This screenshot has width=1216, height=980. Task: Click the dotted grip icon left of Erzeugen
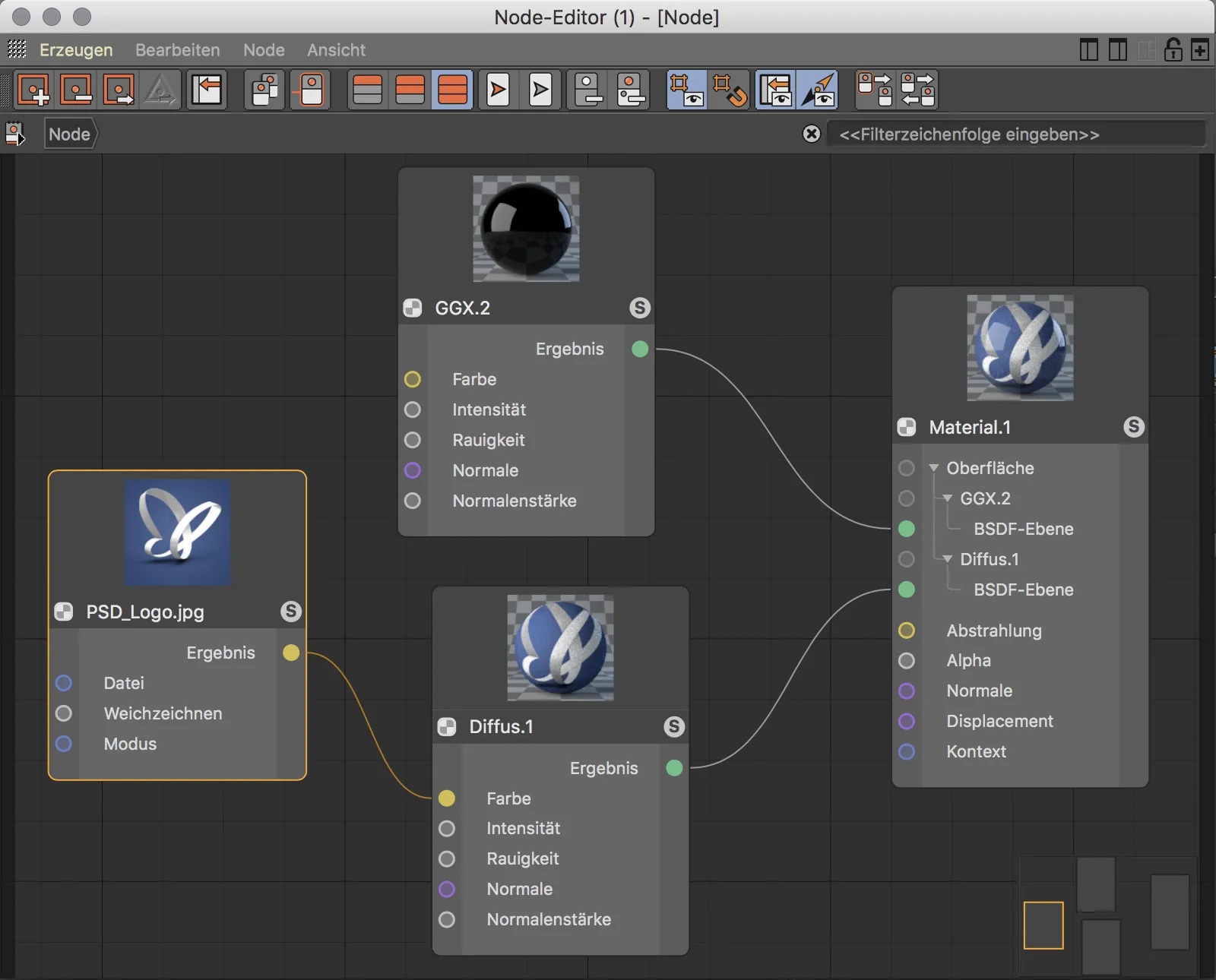[17, 50]
